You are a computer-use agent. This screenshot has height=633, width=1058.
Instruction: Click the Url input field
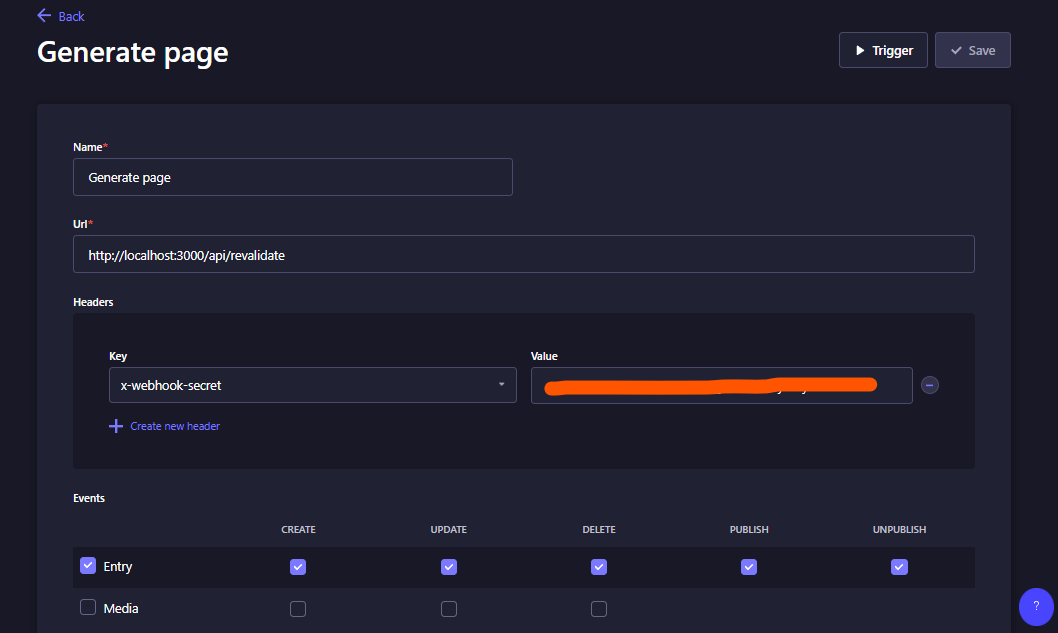(x=523, y=254)
